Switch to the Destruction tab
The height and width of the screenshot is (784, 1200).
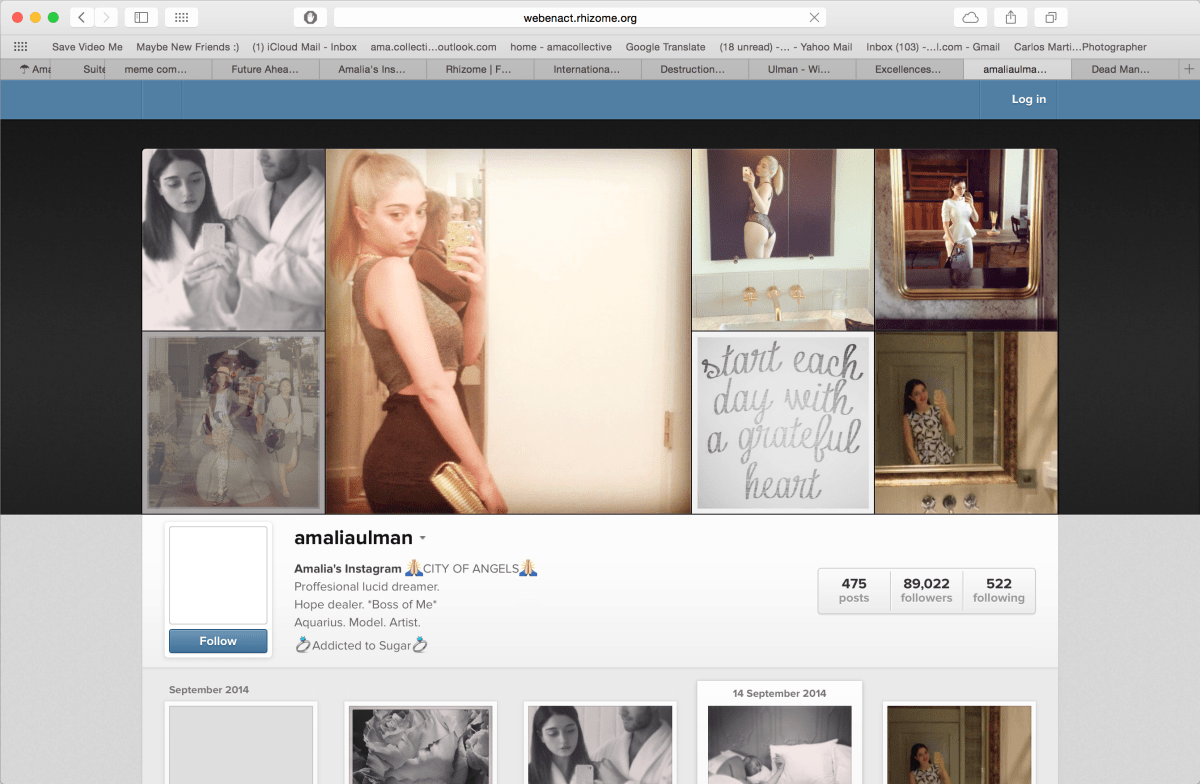(694, 69)
